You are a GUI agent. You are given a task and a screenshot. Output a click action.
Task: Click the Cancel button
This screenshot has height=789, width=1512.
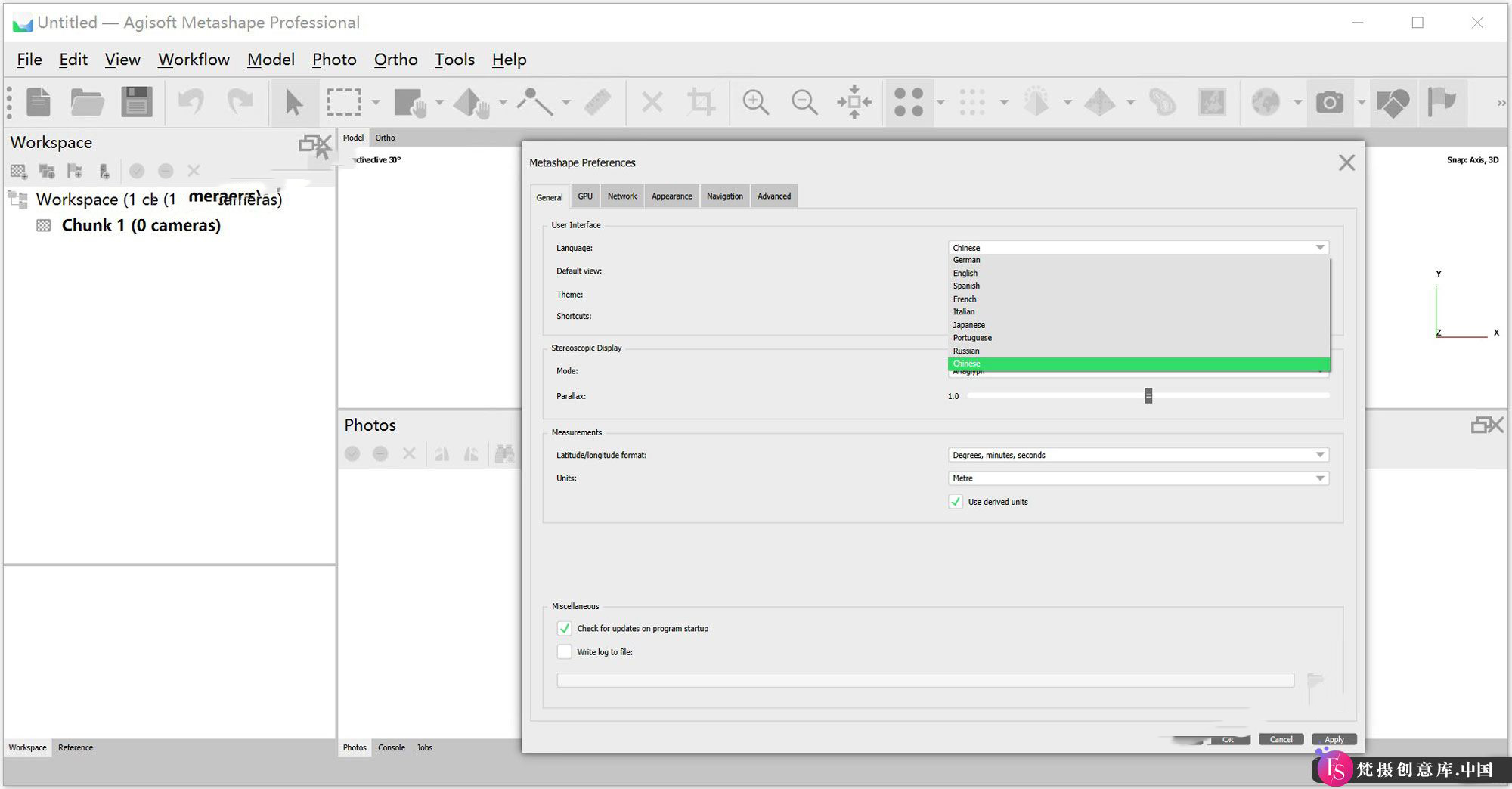click(x=1281, y=739)
